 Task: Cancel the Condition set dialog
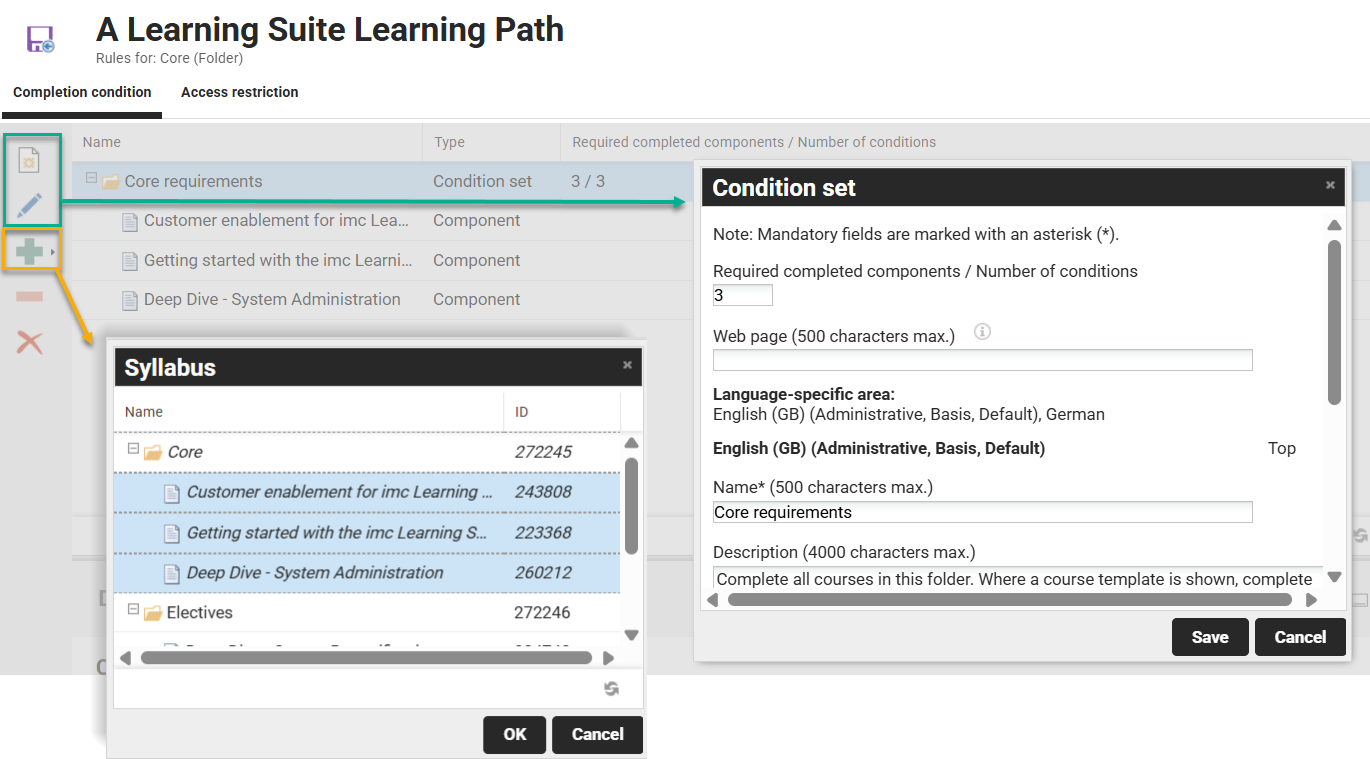pyautogui.click(x=1300, y=637)
